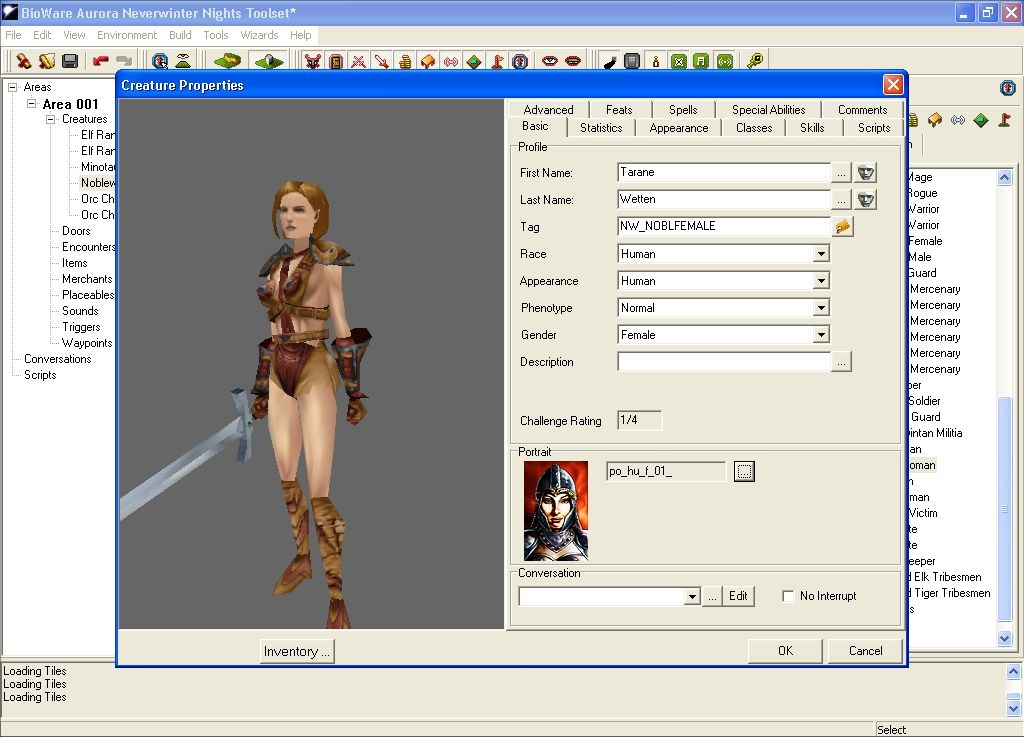1024x737 pixels.
Task: Open the Wizards menu
Action: coord(259,35)
